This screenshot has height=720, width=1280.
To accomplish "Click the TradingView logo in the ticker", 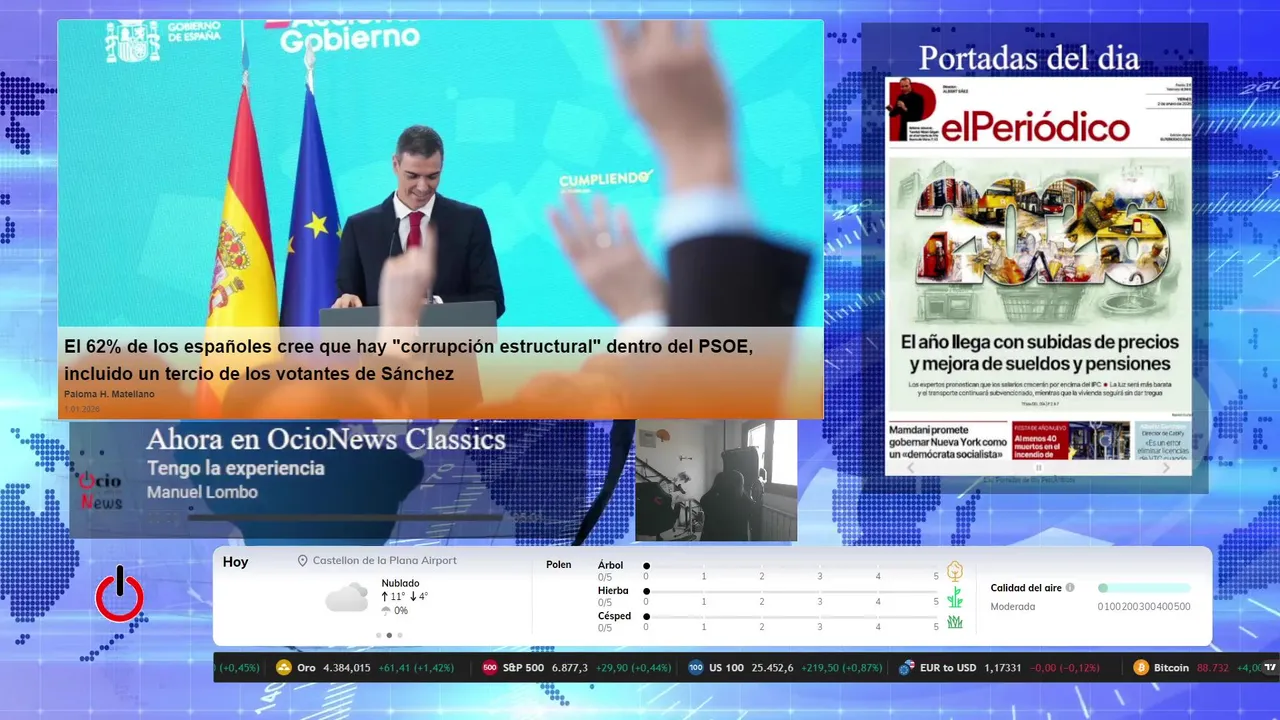I will coord(1271,668).
